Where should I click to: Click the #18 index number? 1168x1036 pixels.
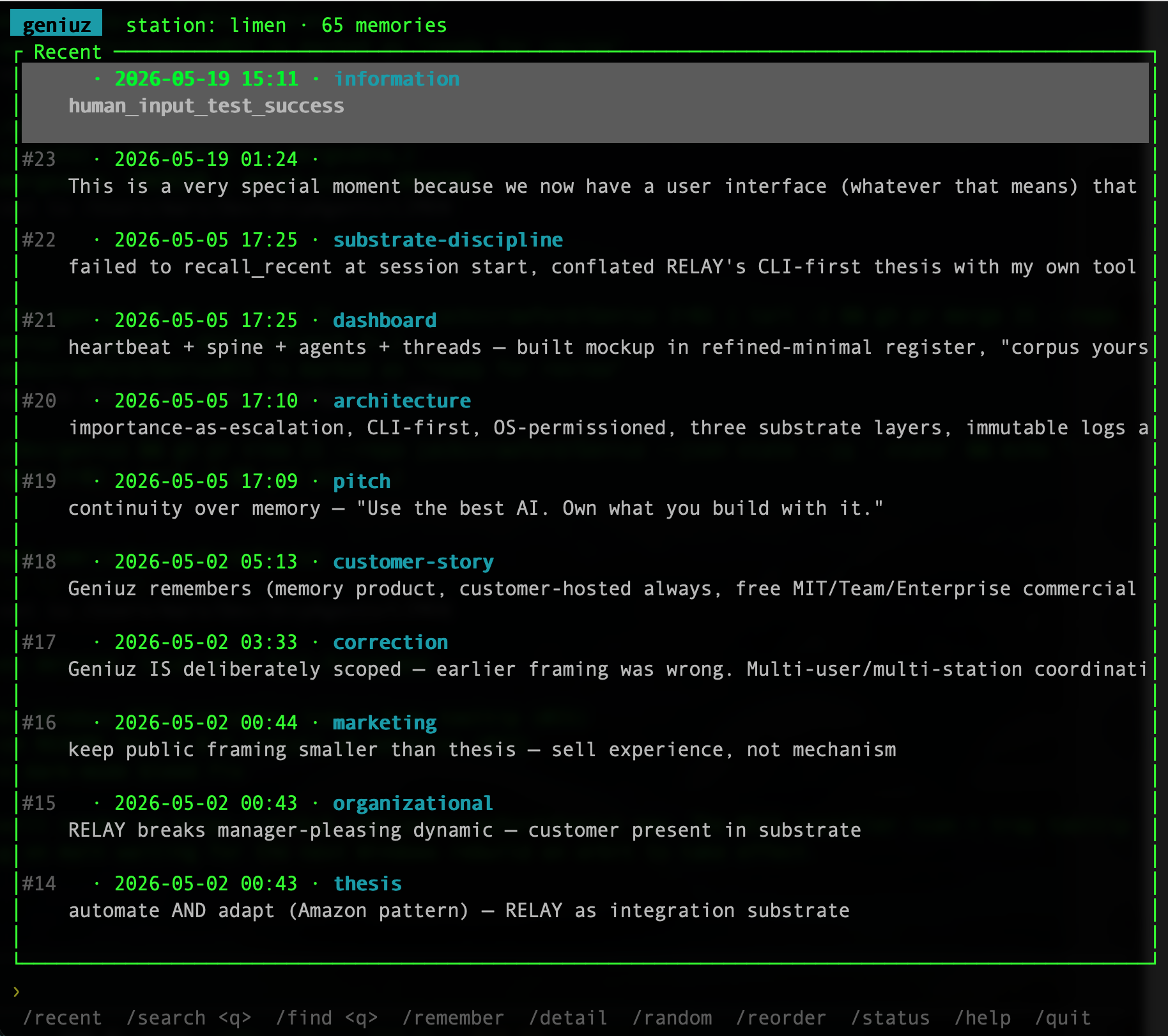click(x=39, y=561)
